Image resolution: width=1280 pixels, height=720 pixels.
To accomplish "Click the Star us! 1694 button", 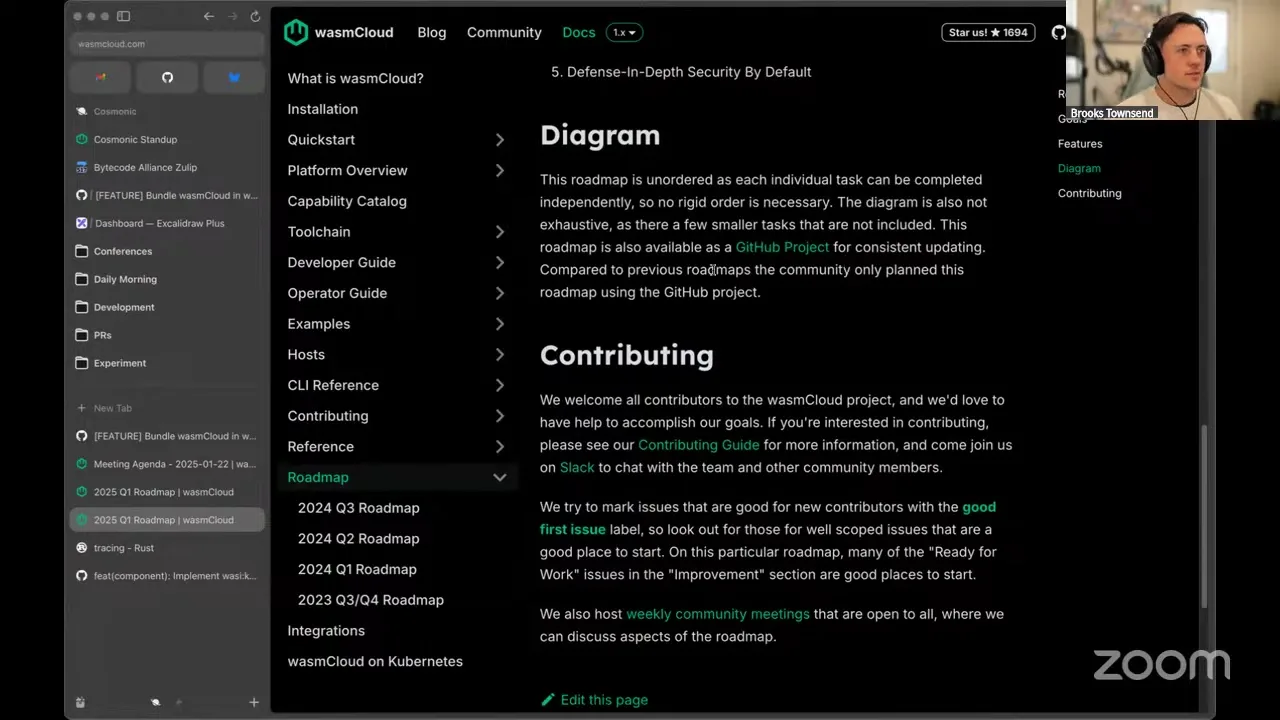I will [988, 33].
